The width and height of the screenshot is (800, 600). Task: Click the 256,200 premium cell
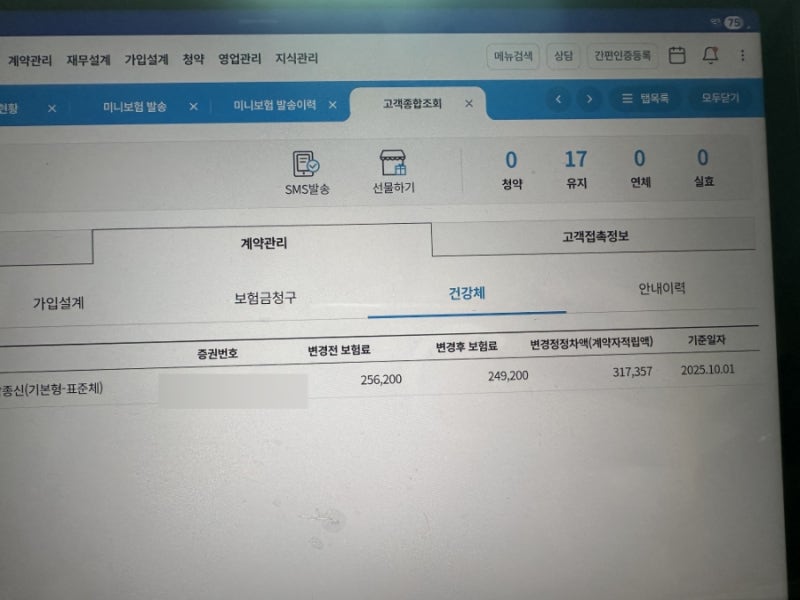(x=381, y=380)
